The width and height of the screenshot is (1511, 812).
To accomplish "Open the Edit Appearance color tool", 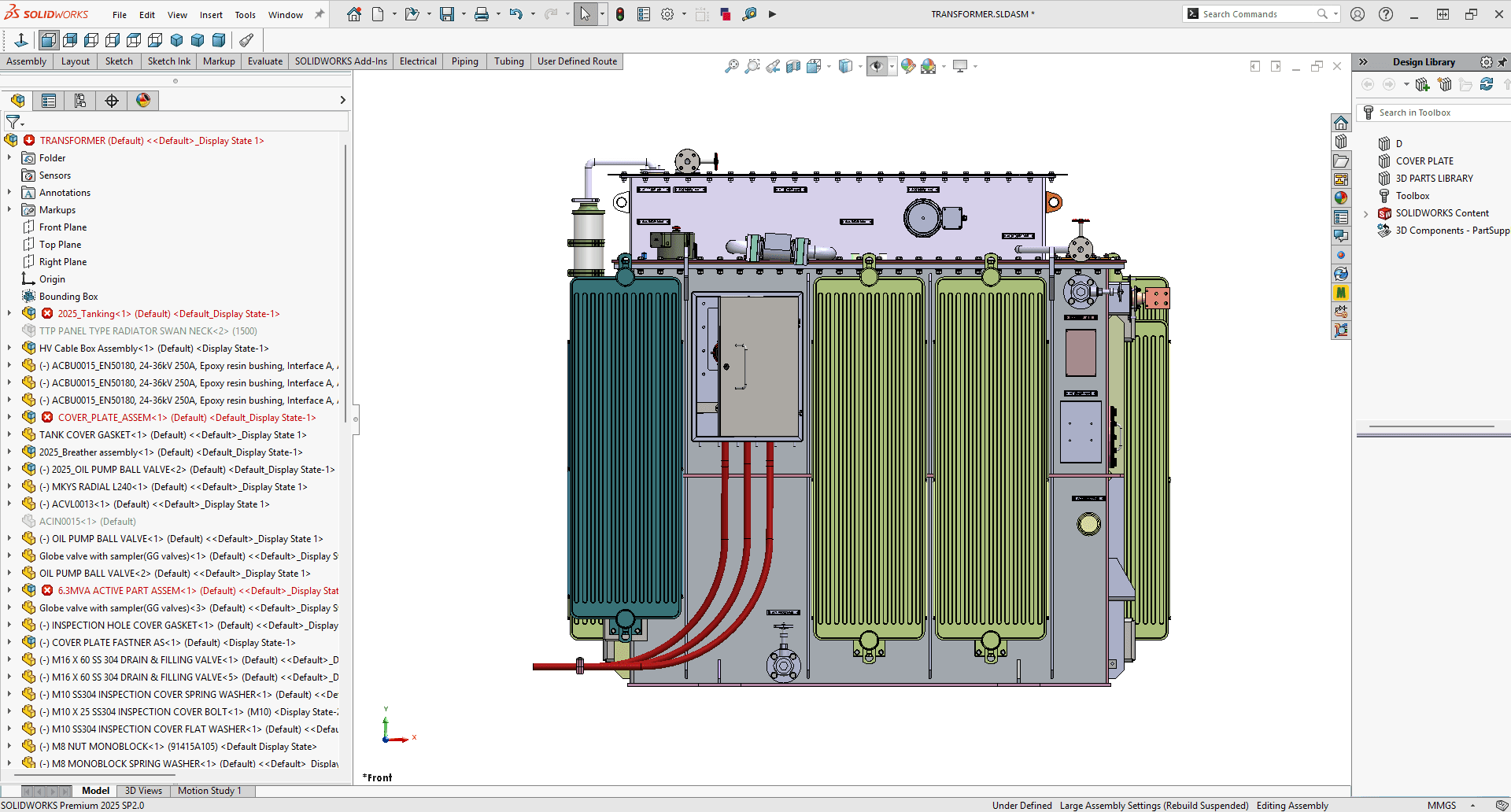I will click(x=908, y=66).
